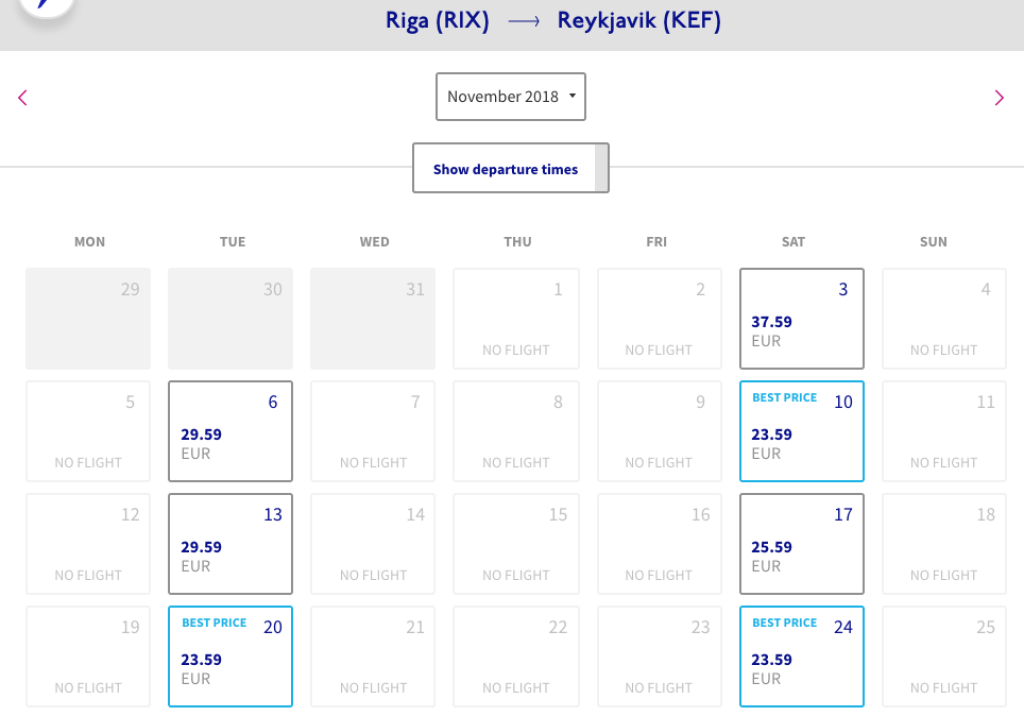Click the no-flight cell for Sunday 4

click(944, 319)
